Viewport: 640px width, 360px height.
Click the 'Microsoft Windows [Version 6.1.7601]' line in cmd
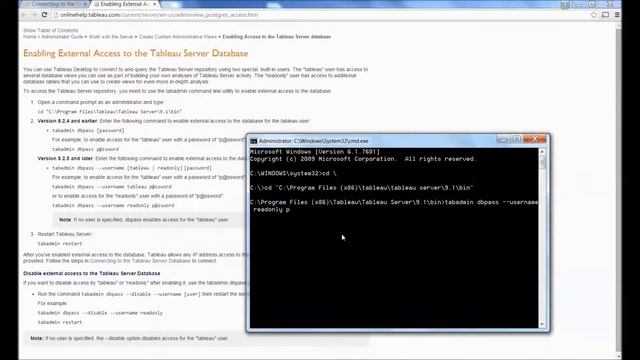click(x=315, y=152)
